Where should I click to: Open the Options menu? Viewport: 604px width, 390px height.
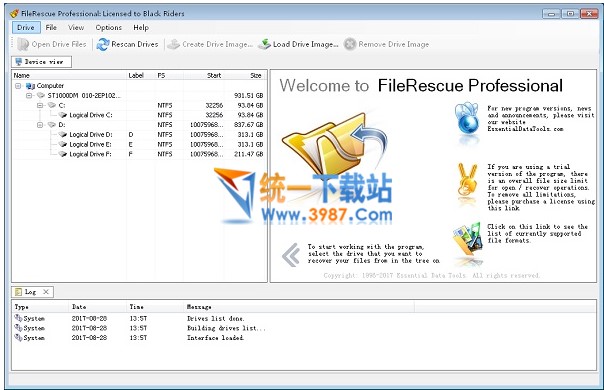pyautogui.click(x=109, y=27)
